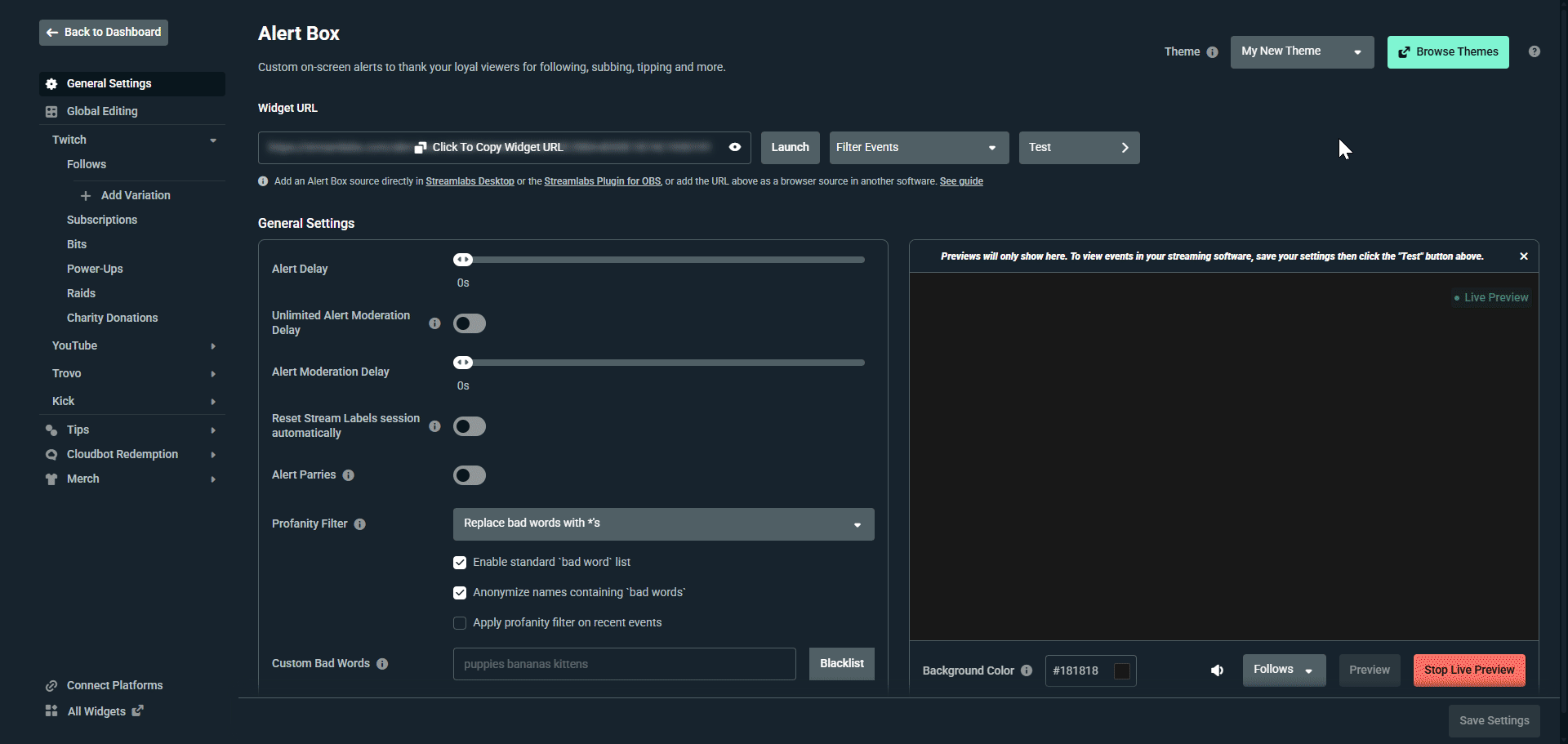Click the Background Color info icon

(1027, 670)
